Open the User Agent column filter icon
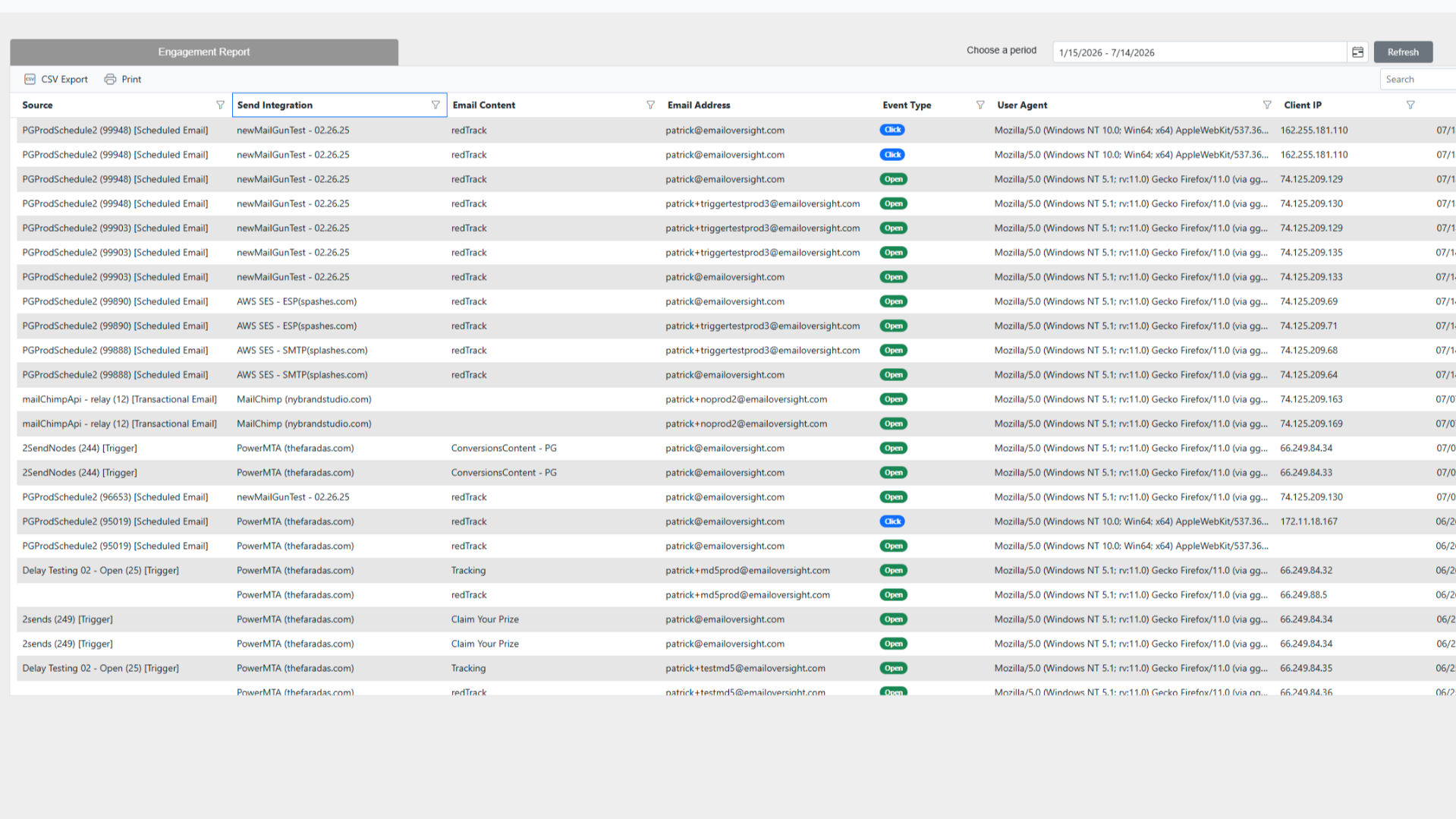This screenshot has width=1456, height=819. pos(1266,105)
